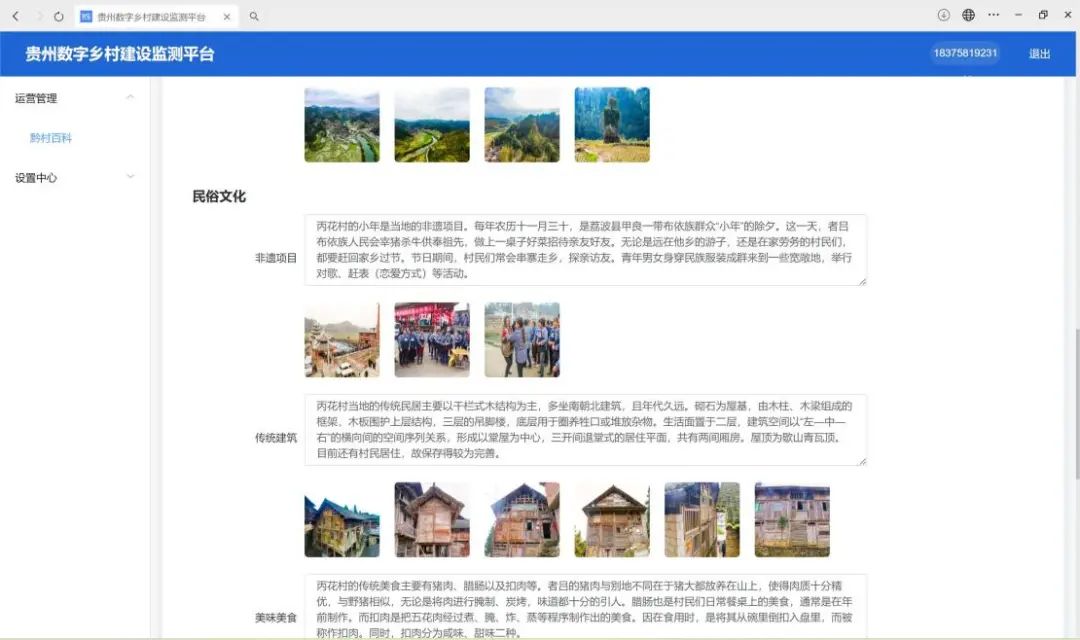The width and height of the screenshot is (1080, 640).
Task: Click the browser back arrow
Action: tap(15, 16)
